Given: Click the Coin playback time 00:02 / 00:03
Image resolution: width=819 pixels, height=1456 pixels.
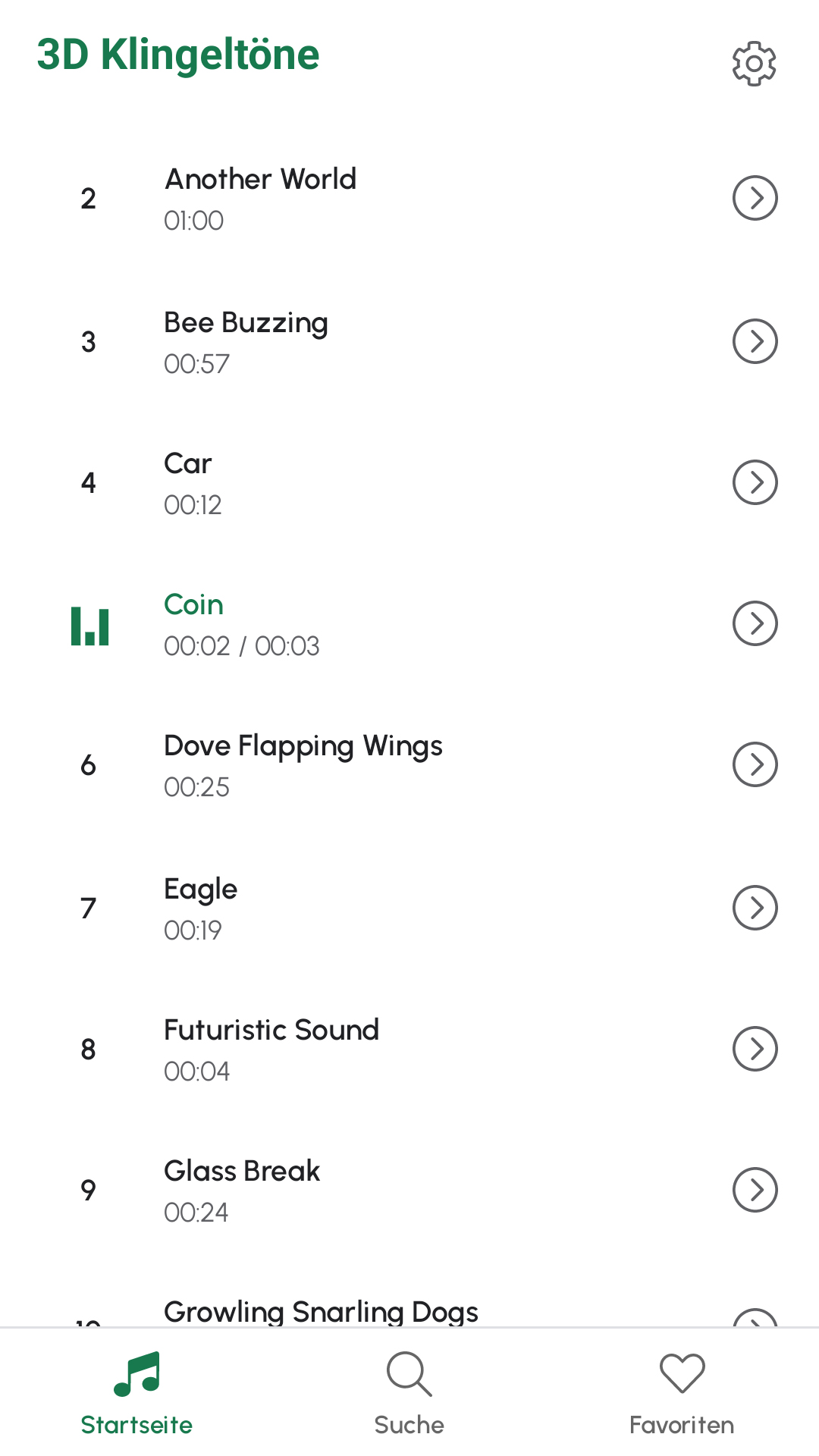Looking at the screenshot, I should (x=241, y=646).
